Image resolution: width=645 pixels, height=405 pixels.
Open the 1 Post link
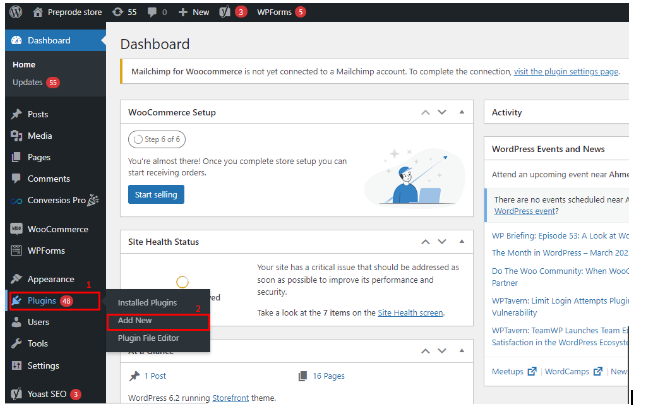(x=155, y=376)
